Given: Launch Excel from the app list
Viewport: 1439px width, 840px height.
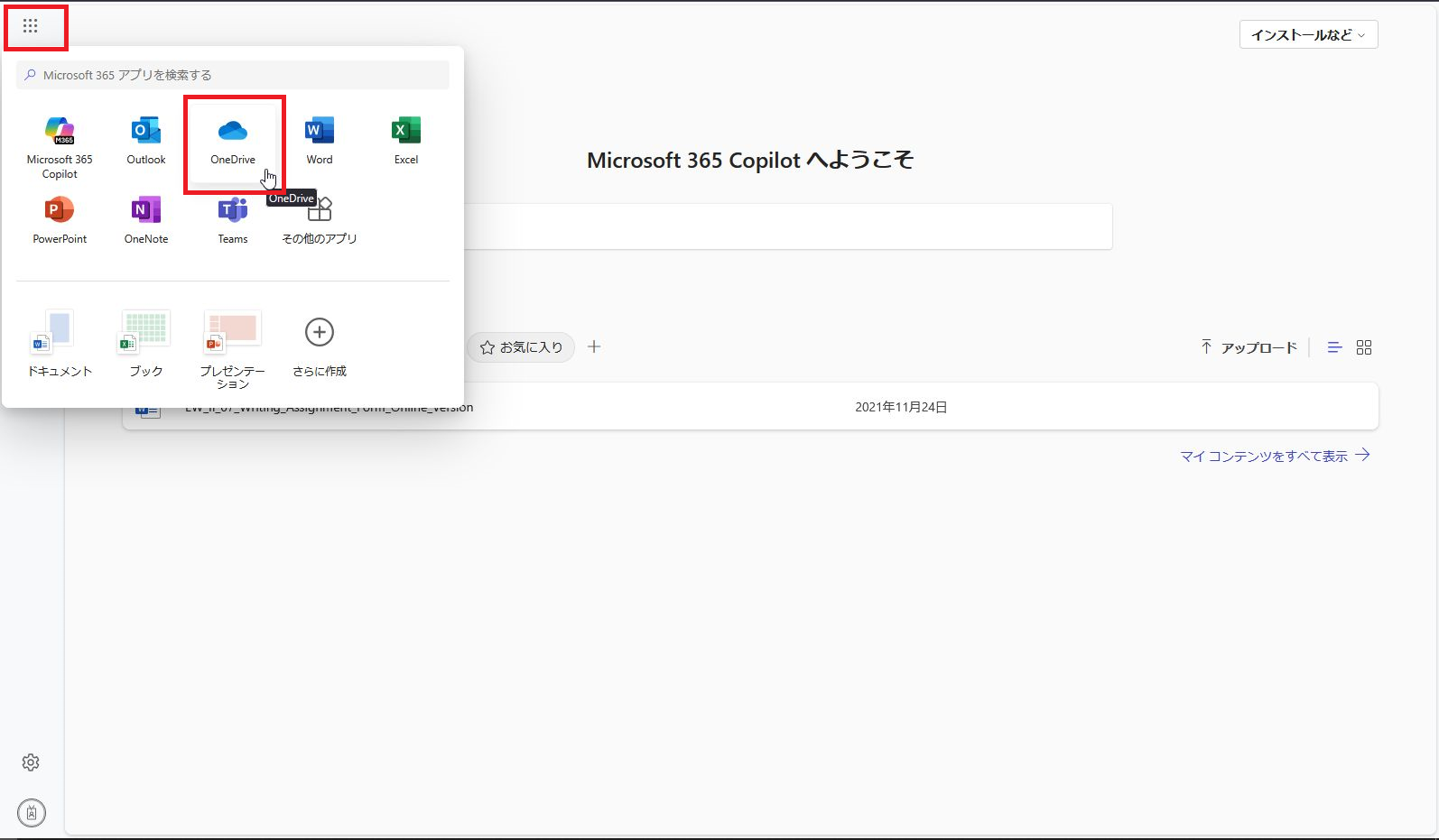Looking at the screenshot, I should click(406, 142).
